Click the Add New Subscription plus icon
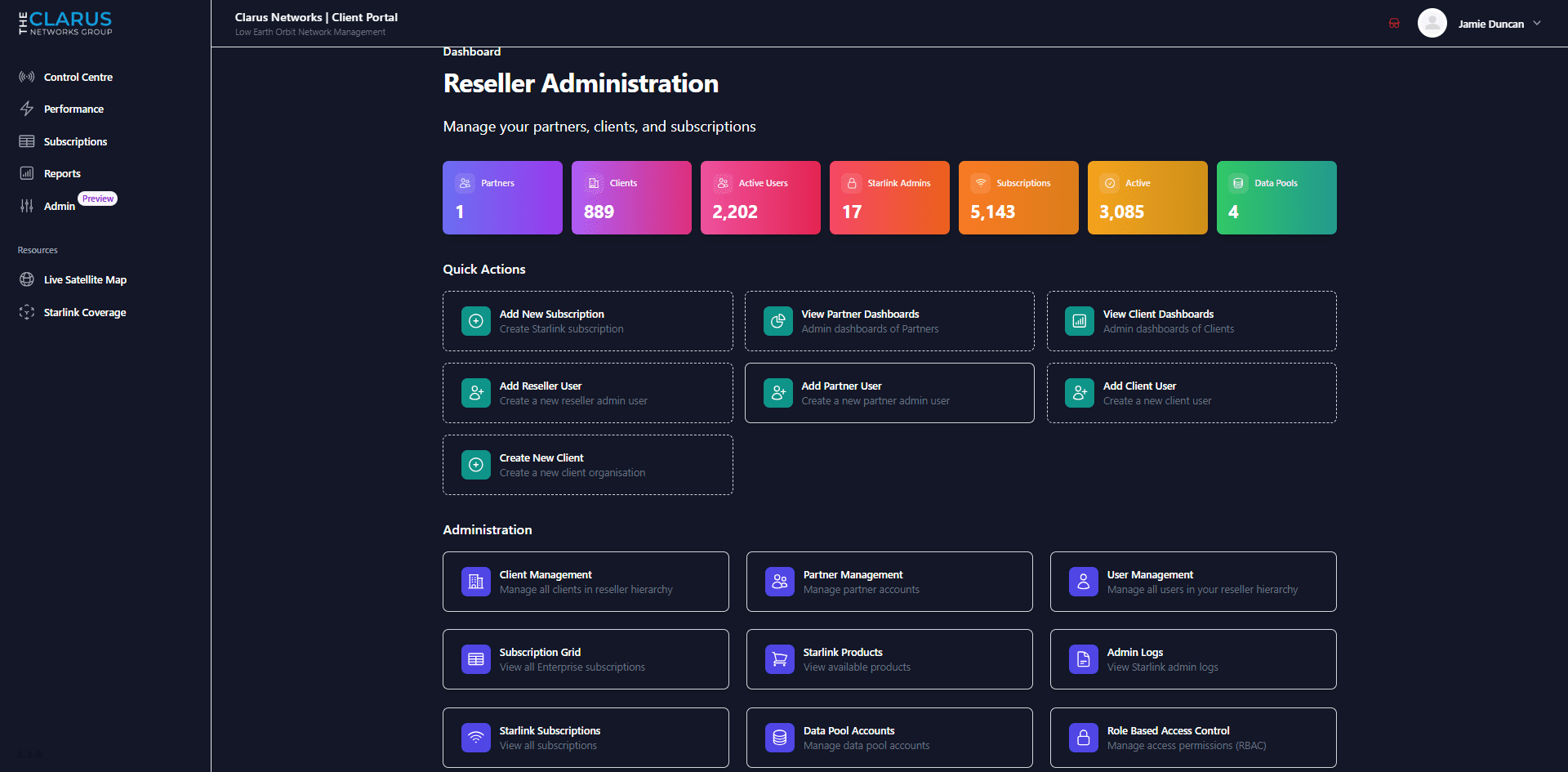1568x772 pixels. [x=476, y=321]
